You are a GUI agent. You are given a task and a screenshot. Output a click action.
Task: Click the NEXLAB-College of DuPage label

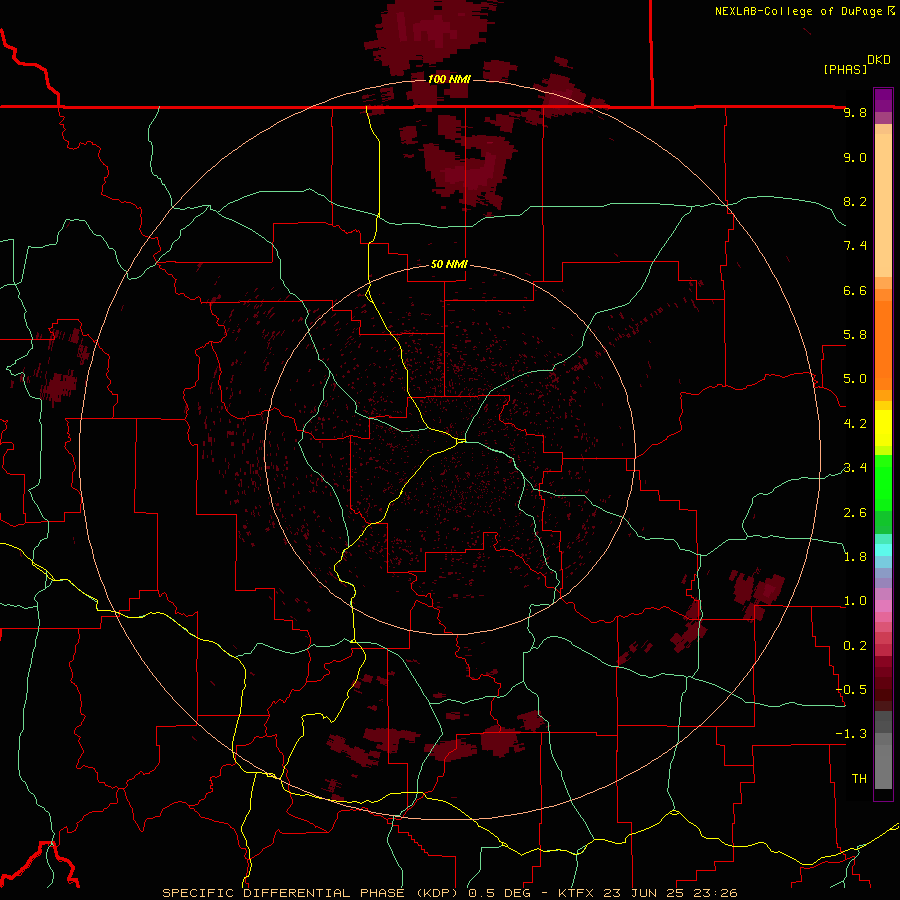coord(798,11)
